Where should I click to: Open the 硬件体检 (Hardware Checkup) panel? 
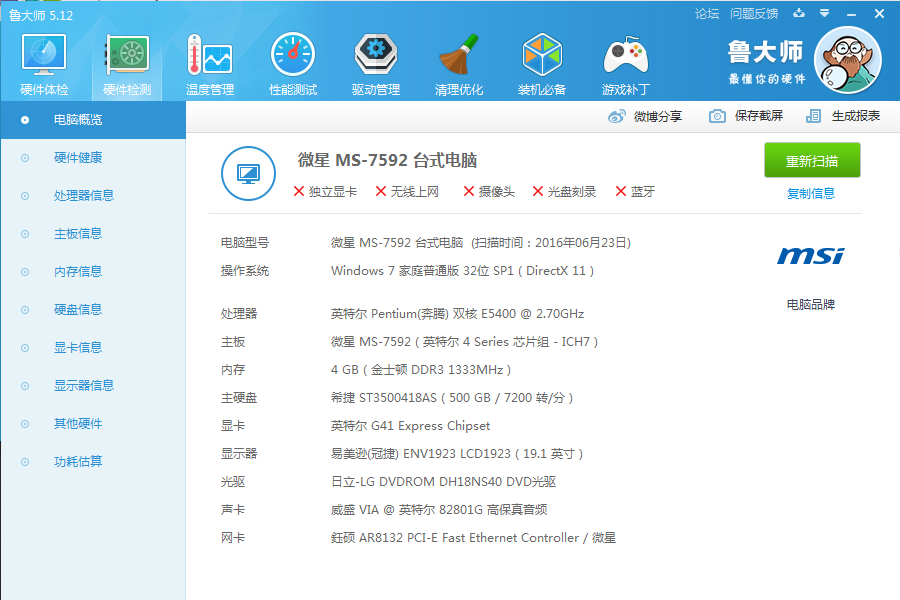[x=42, y=62]
